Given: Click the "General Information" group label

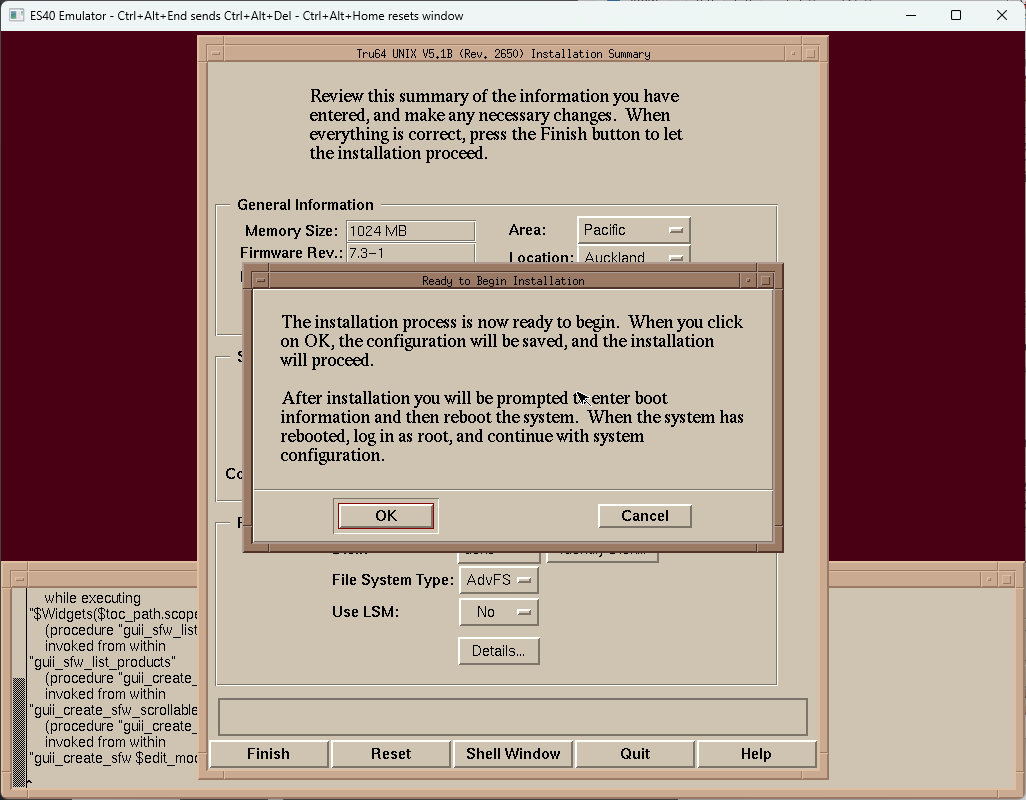Looking at the screenshot, I should click(x=305, y=205).
